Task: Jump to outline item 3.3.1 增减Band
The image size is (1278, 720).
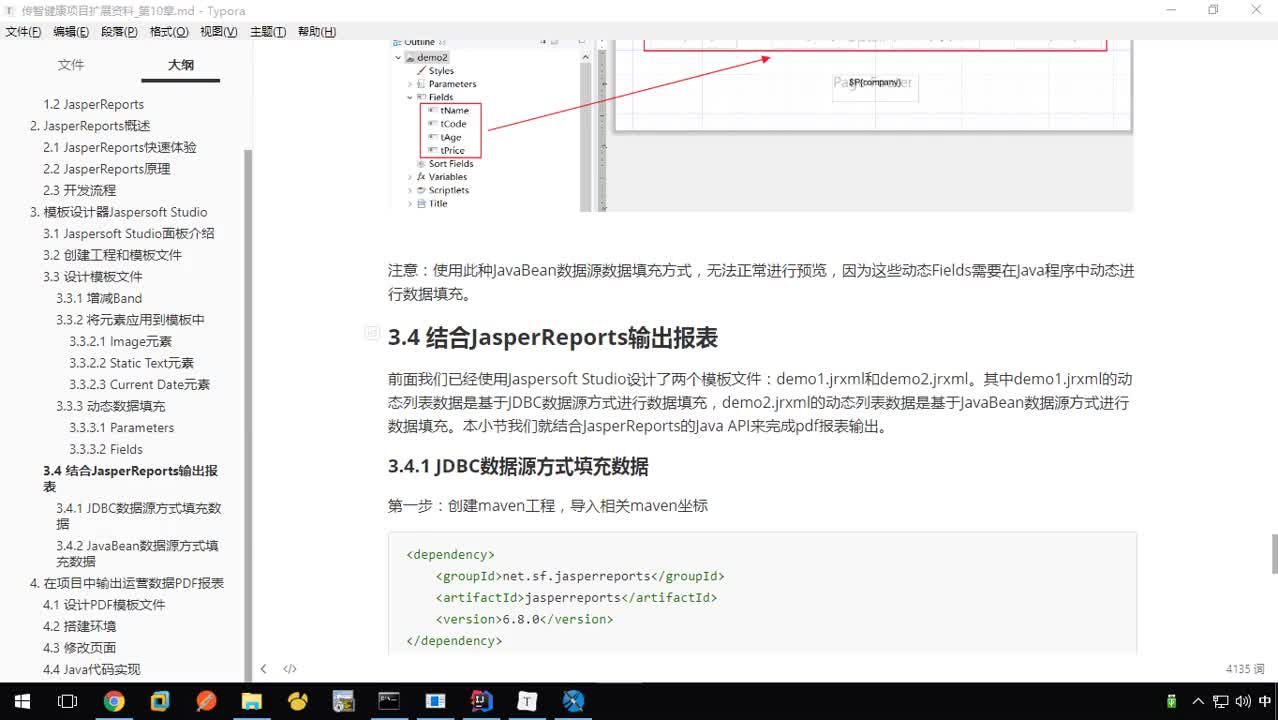Action: pos(99,298)
